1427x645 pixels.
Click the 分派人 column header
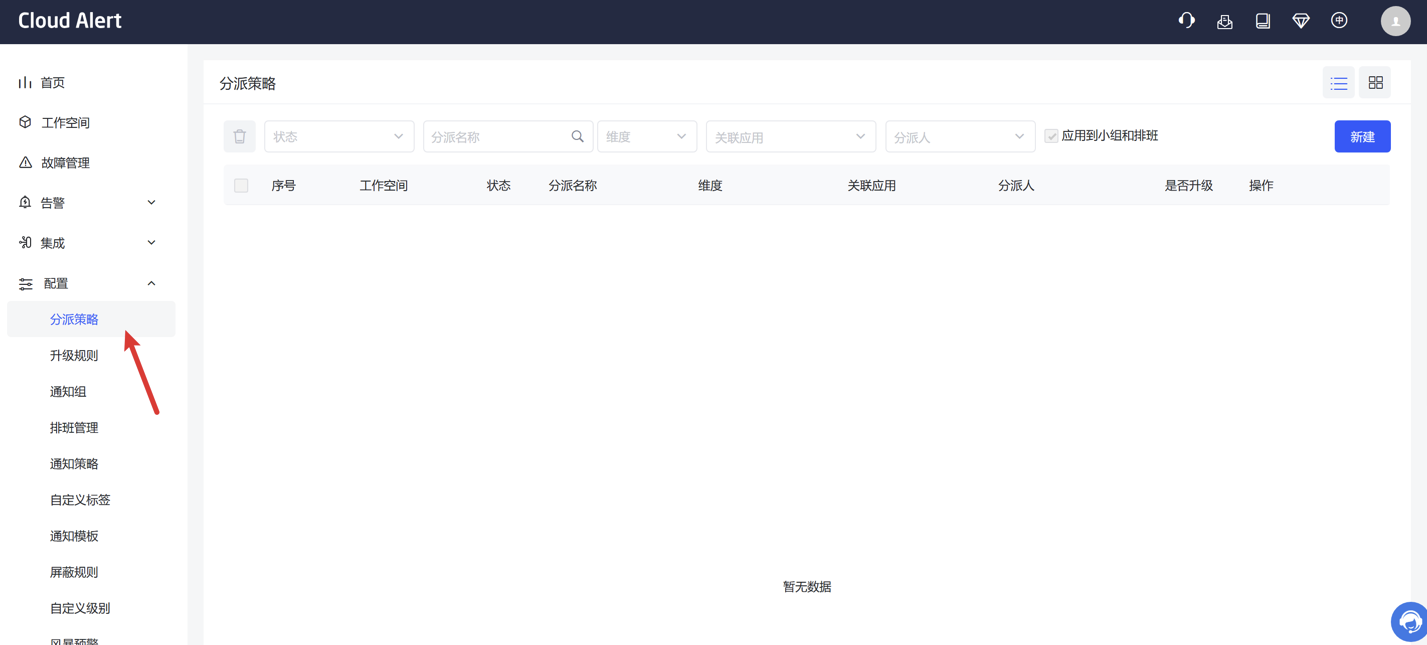point(1016,186)
